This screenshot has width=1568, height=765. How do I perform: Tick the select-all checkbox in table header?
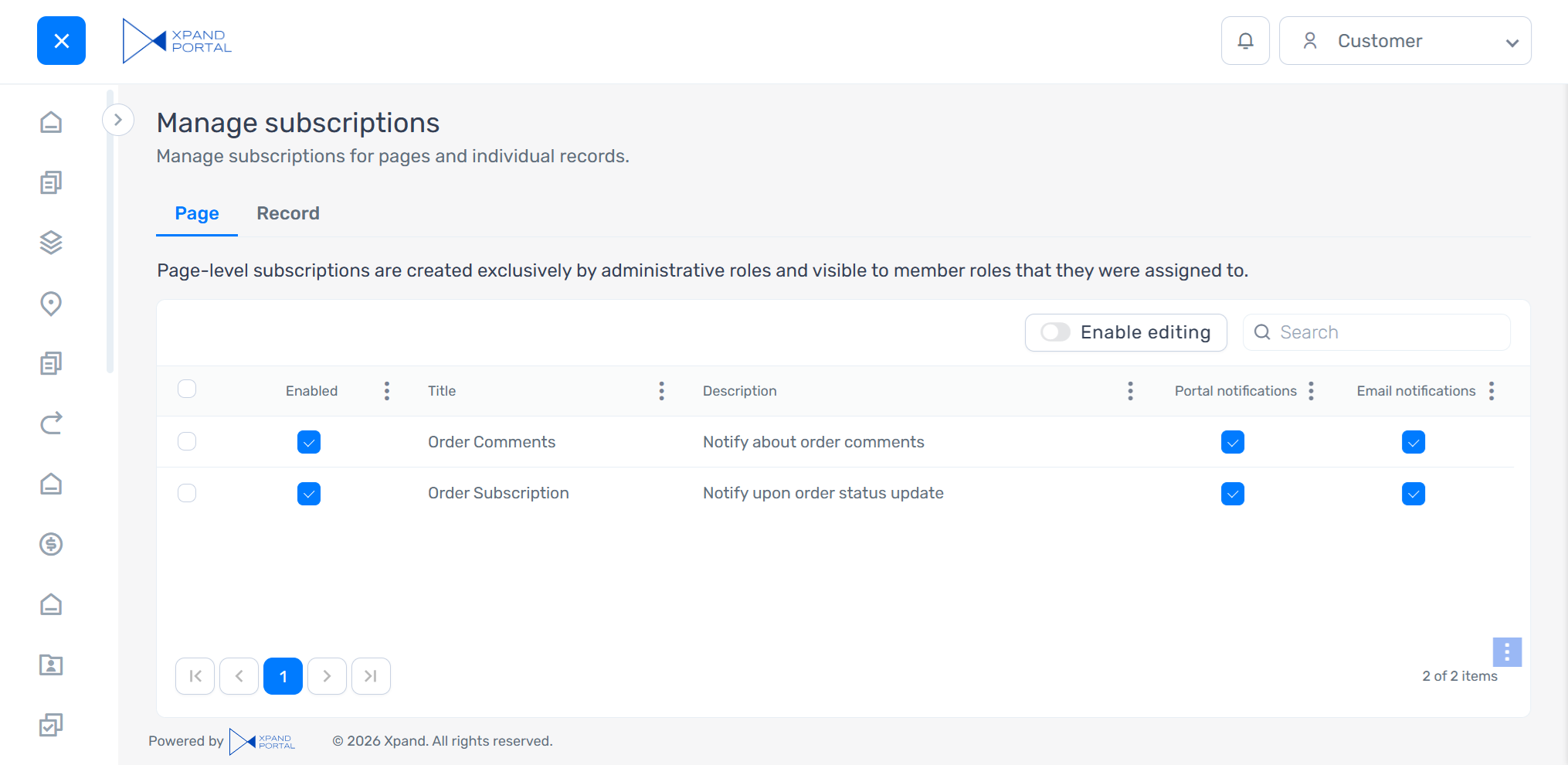click(187, 389)
